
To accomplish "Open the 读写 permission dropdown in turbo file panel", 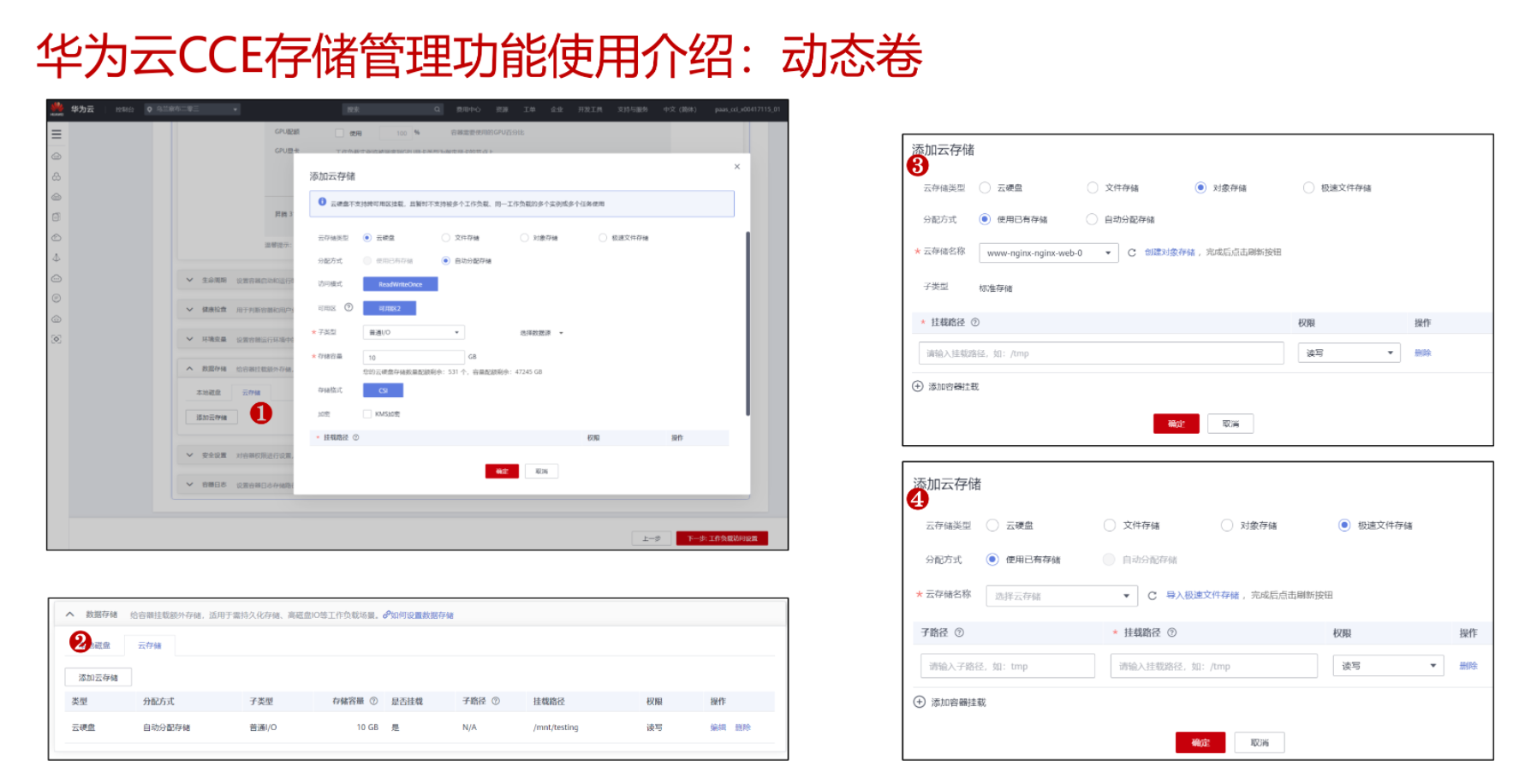I will click(1388, 666).
